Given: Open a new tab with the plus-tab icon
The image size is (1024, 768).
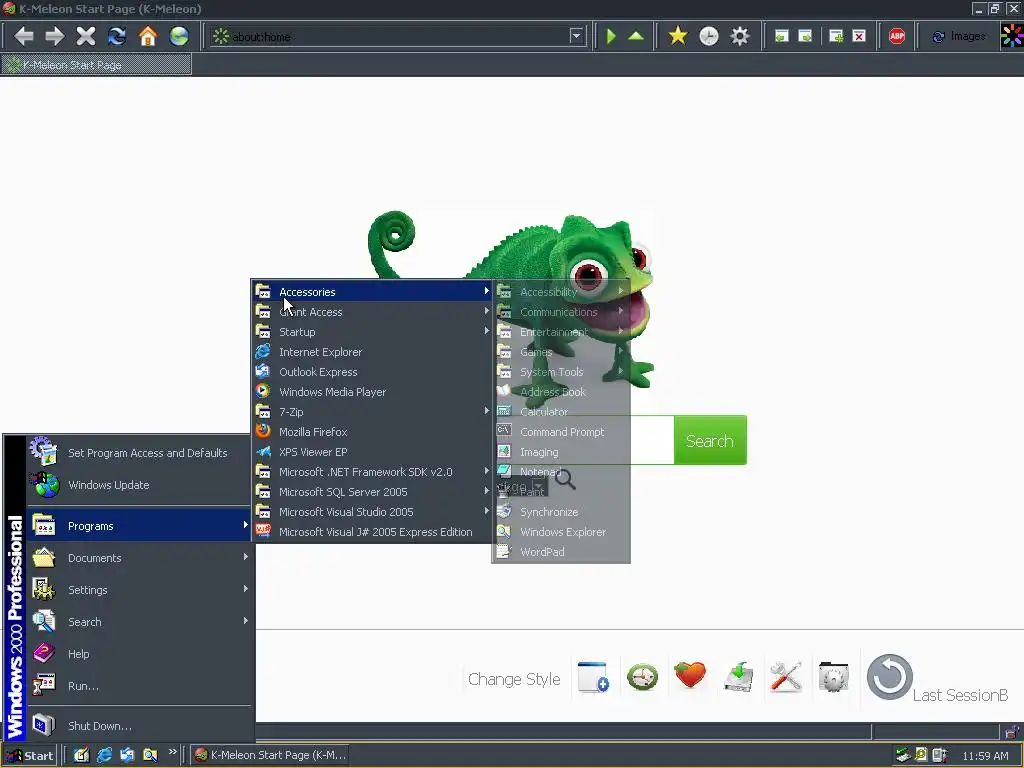Looking at the screenshot, I should tap(836, 36).
